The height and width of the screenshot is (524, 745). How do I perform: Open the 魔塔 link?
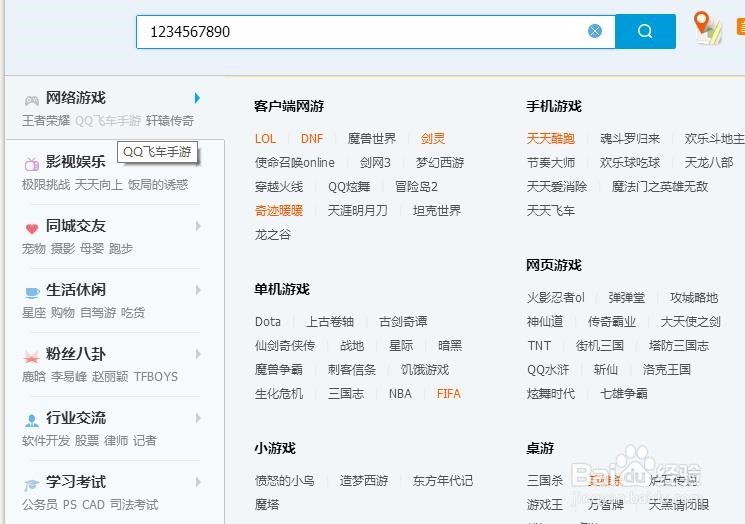[x=267, y=505]
